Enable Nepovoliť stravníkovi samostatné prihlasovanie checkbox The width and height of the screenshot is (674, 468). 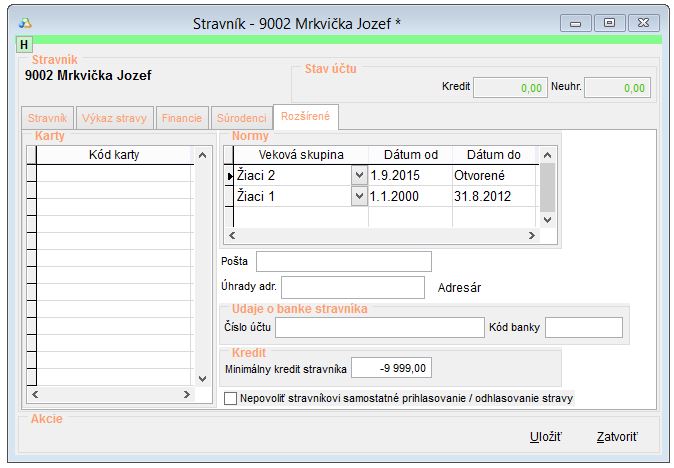tap(231, 398)
